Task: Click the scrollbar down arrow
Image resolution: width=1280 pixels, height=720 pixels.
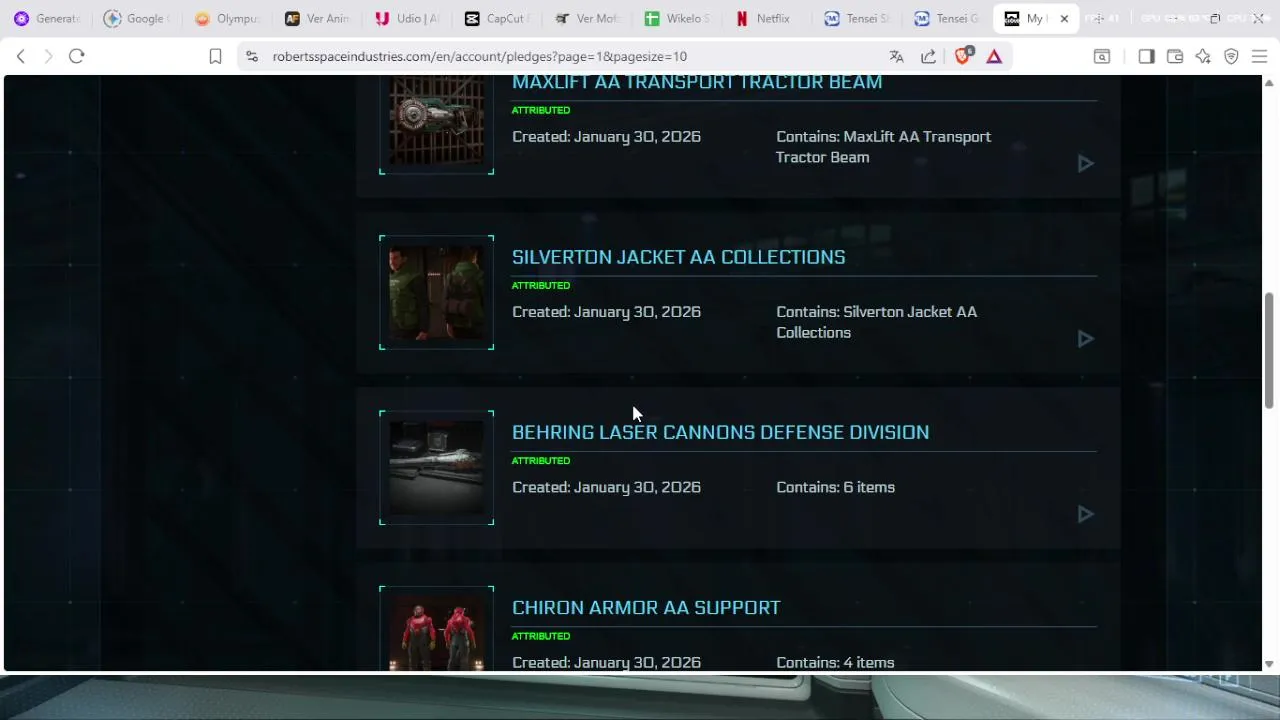Action: pos(1269,664)
